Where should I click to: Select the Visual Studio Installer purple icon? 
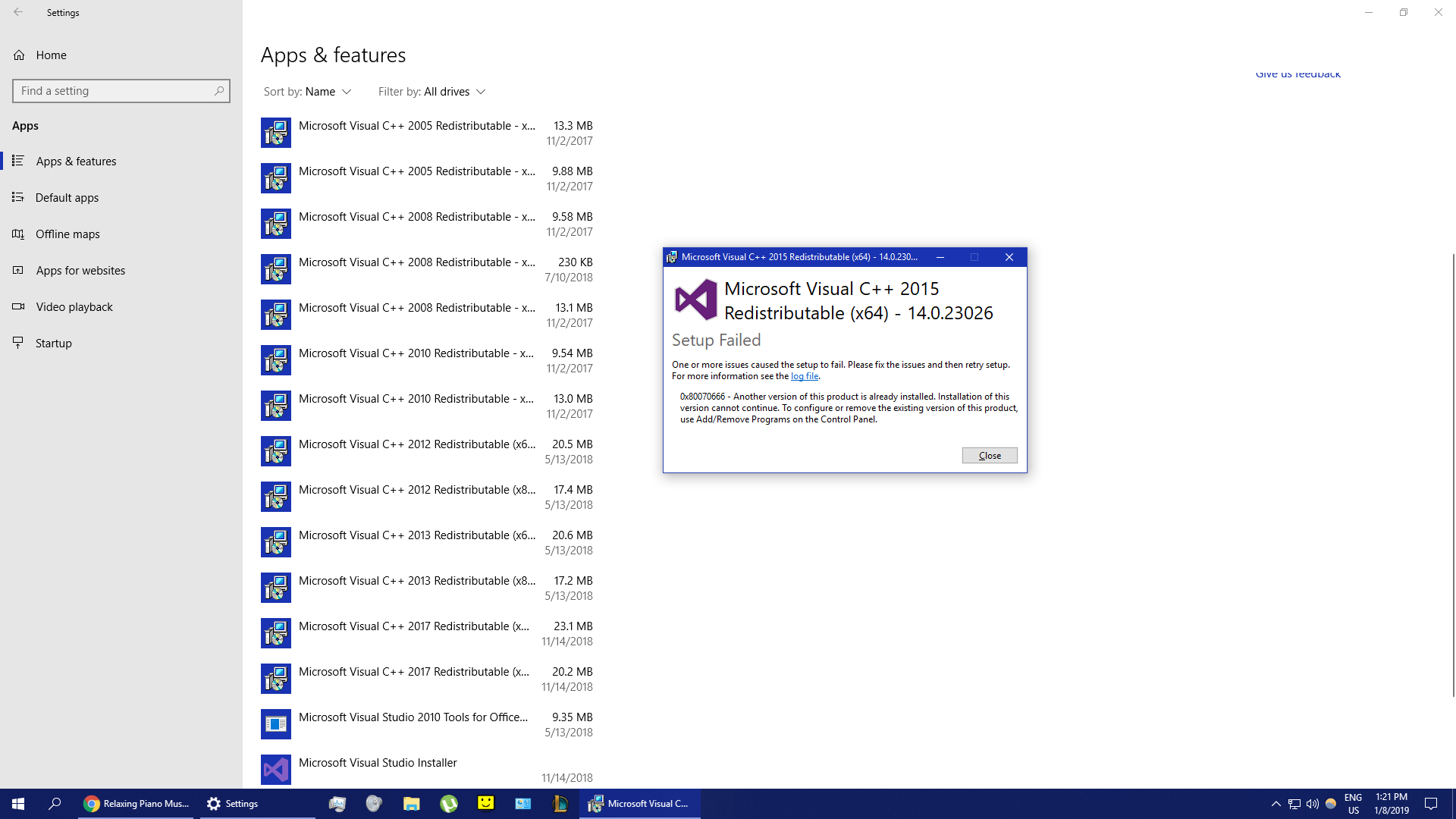[x=276, y=770]
